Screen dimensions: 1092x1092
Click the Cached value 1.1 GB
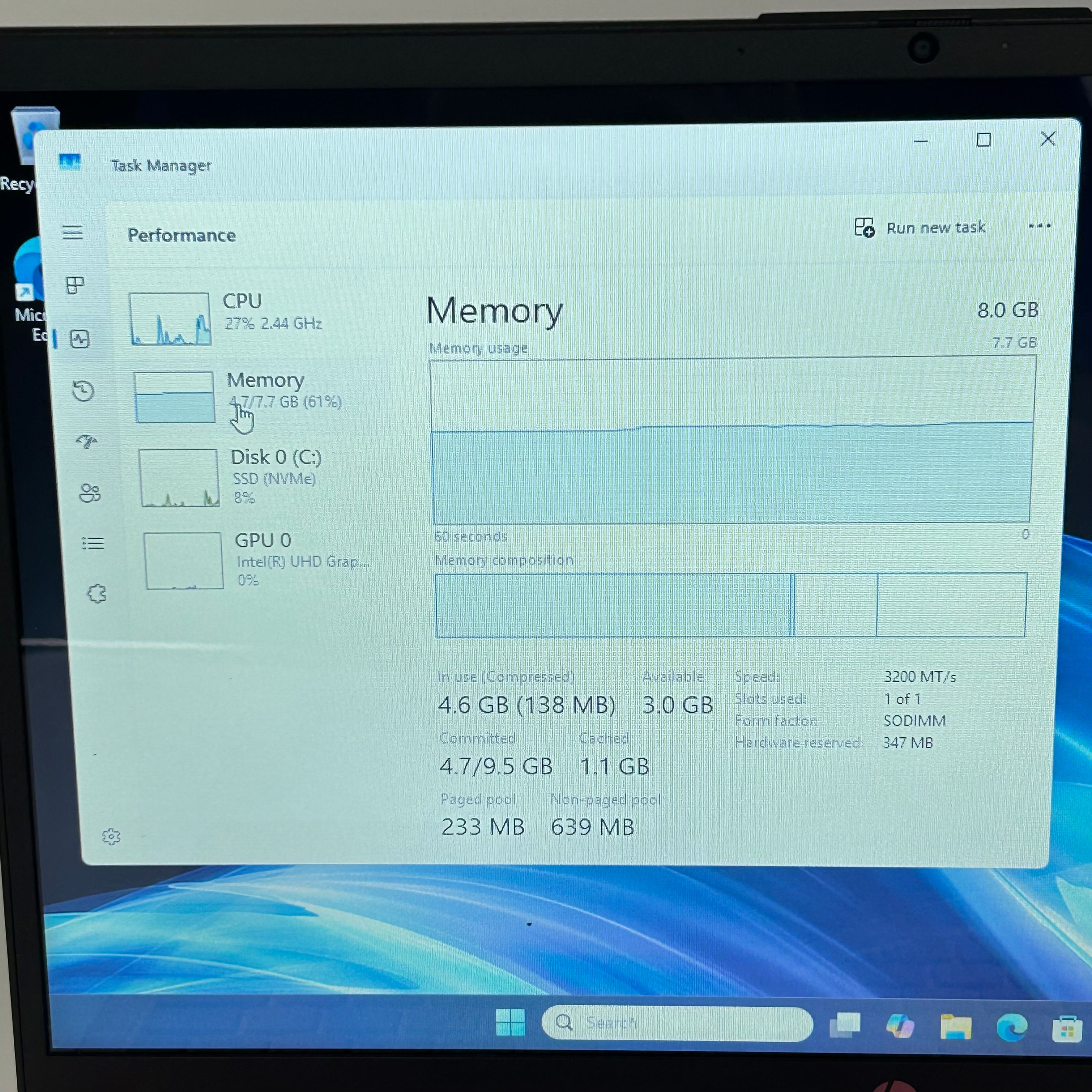(615, 766)
